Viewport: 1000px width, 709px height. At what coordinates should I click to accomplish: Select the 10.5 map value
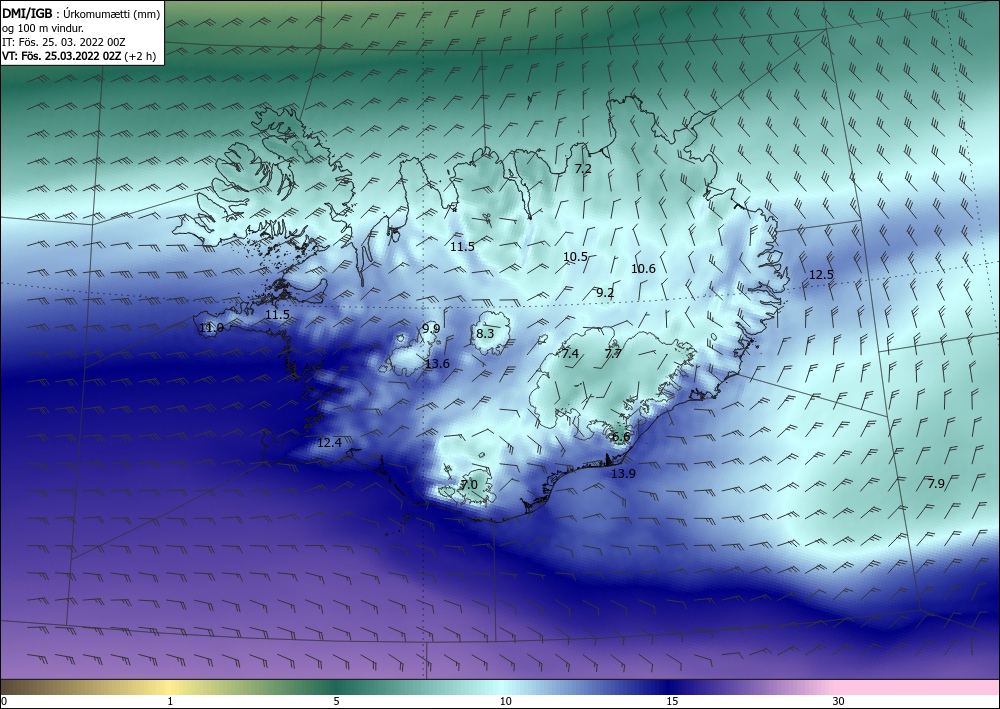(x=575, y=257)
